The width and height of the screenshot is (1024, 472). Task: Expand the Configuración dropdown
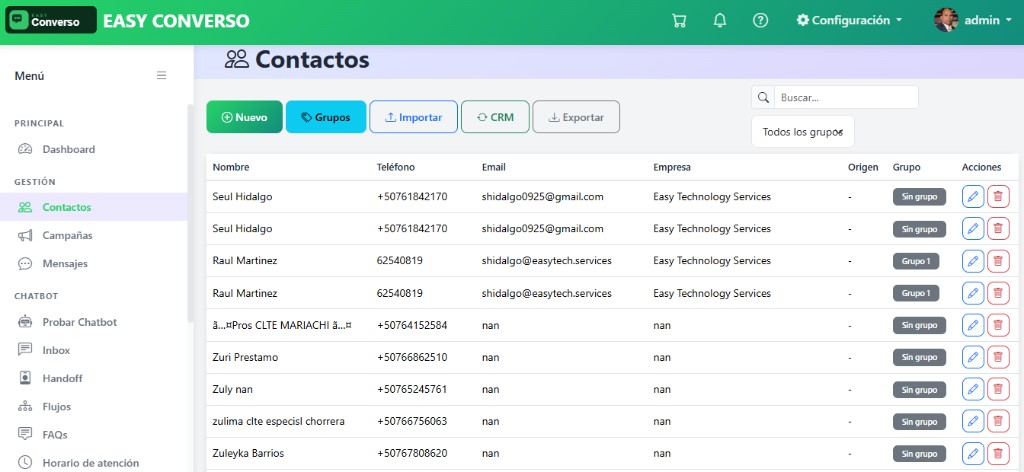click(849, 20)
